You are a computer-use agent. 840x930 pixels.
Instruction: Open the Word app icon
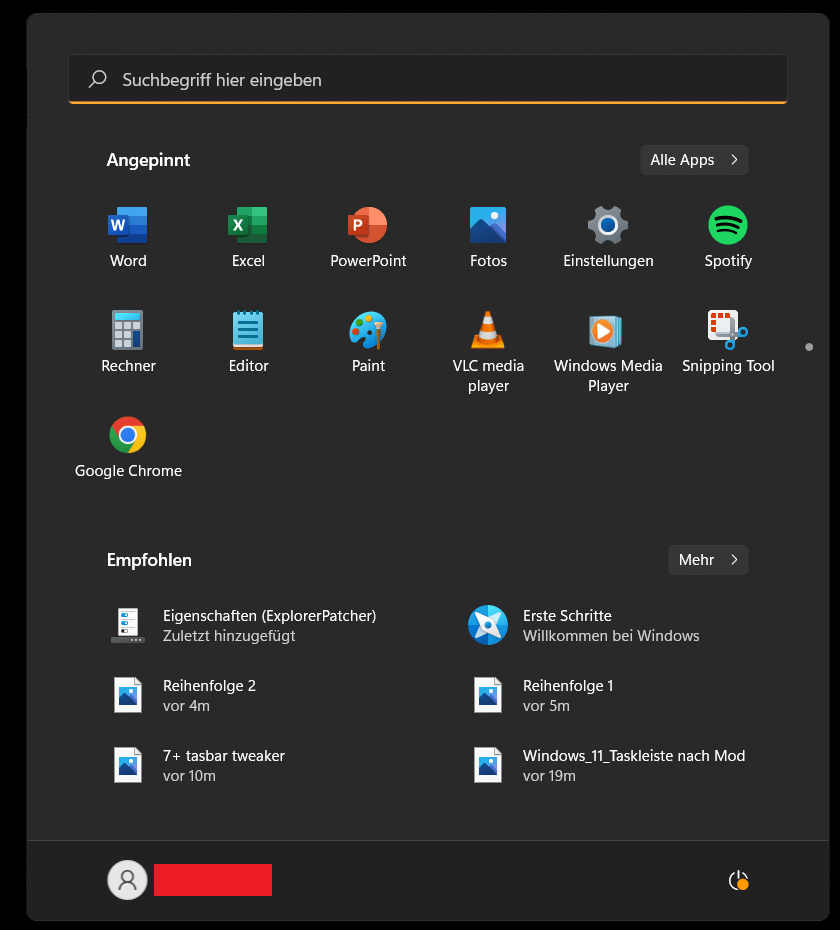(x=128, y=226)
